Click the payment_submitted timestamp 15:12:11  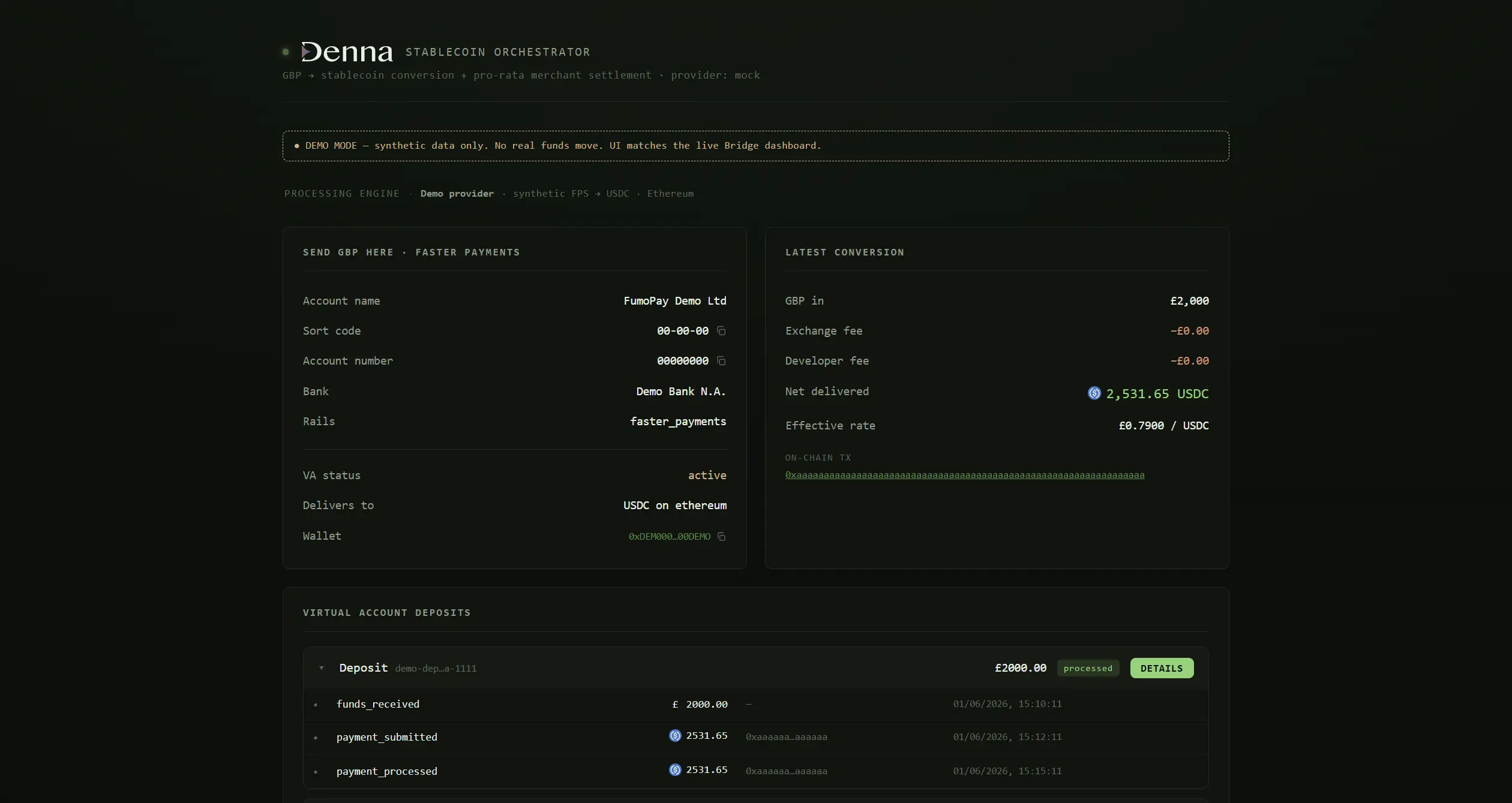point(1007,737)
